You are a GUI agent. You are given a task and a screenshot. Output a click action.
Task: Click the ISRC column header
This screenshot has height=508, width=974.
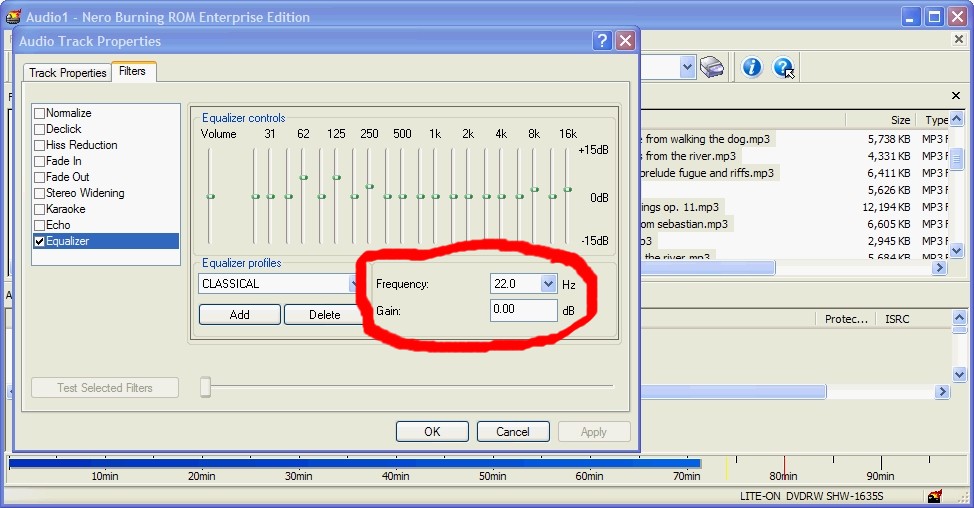pos(896,319)
